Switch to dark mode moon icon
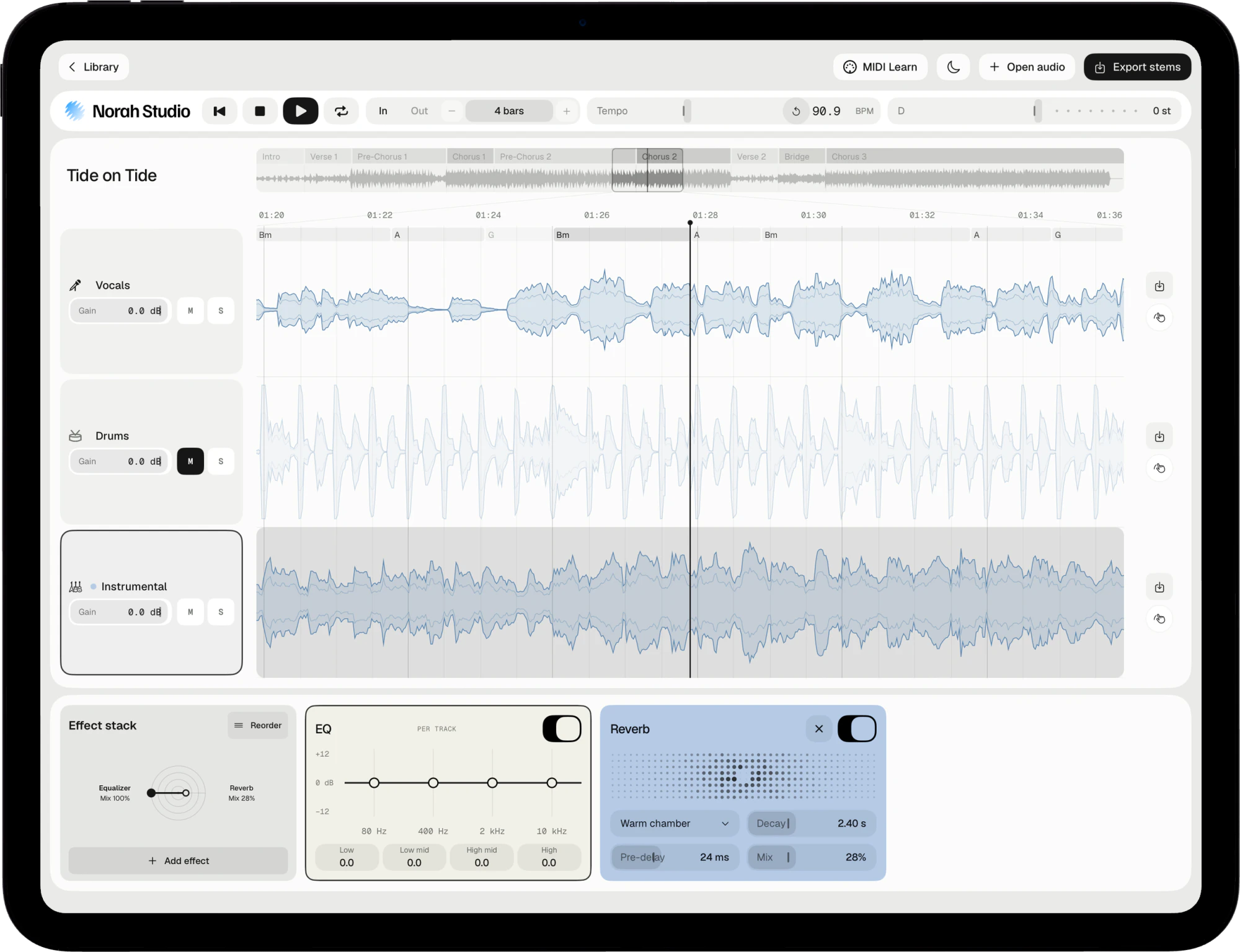 point(954,67)
